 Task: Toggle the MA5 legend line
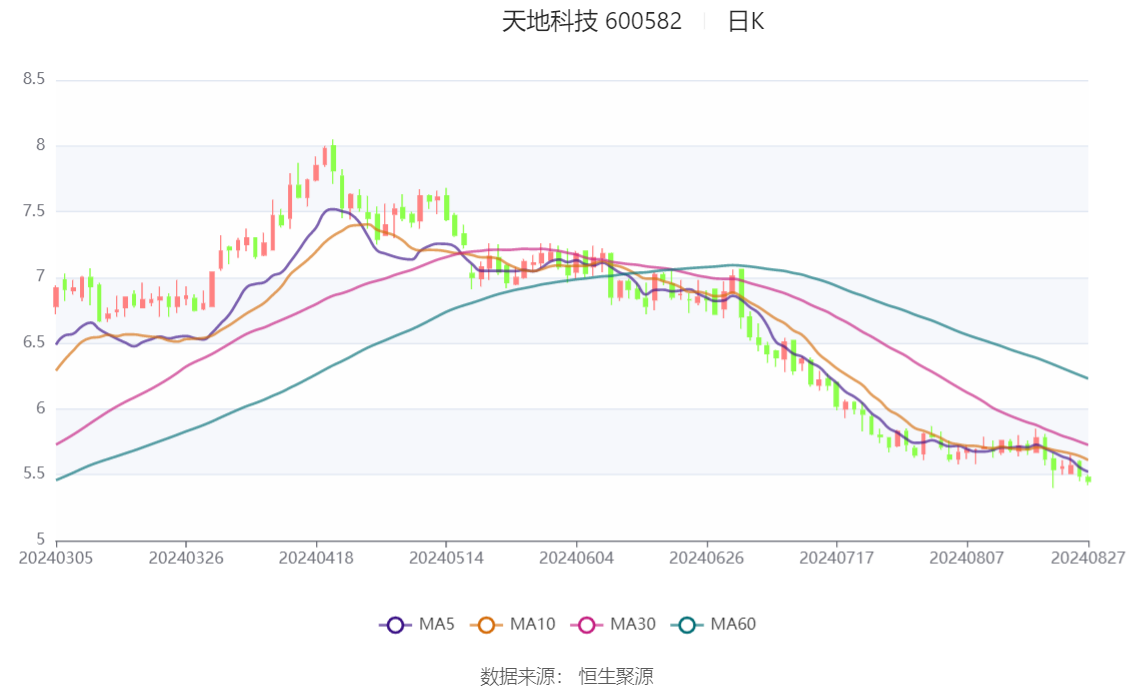(x=417, y=625)
